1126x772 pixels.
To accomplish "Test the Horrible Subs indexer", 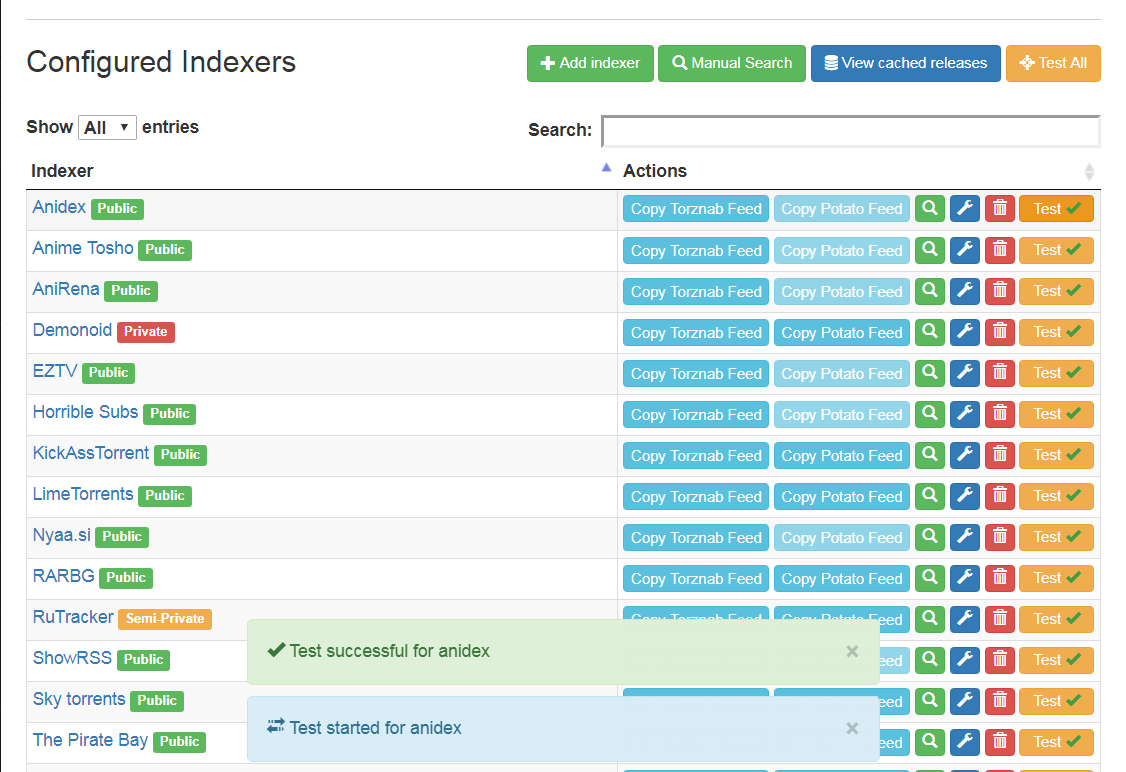I will (x=1056, y=414).
